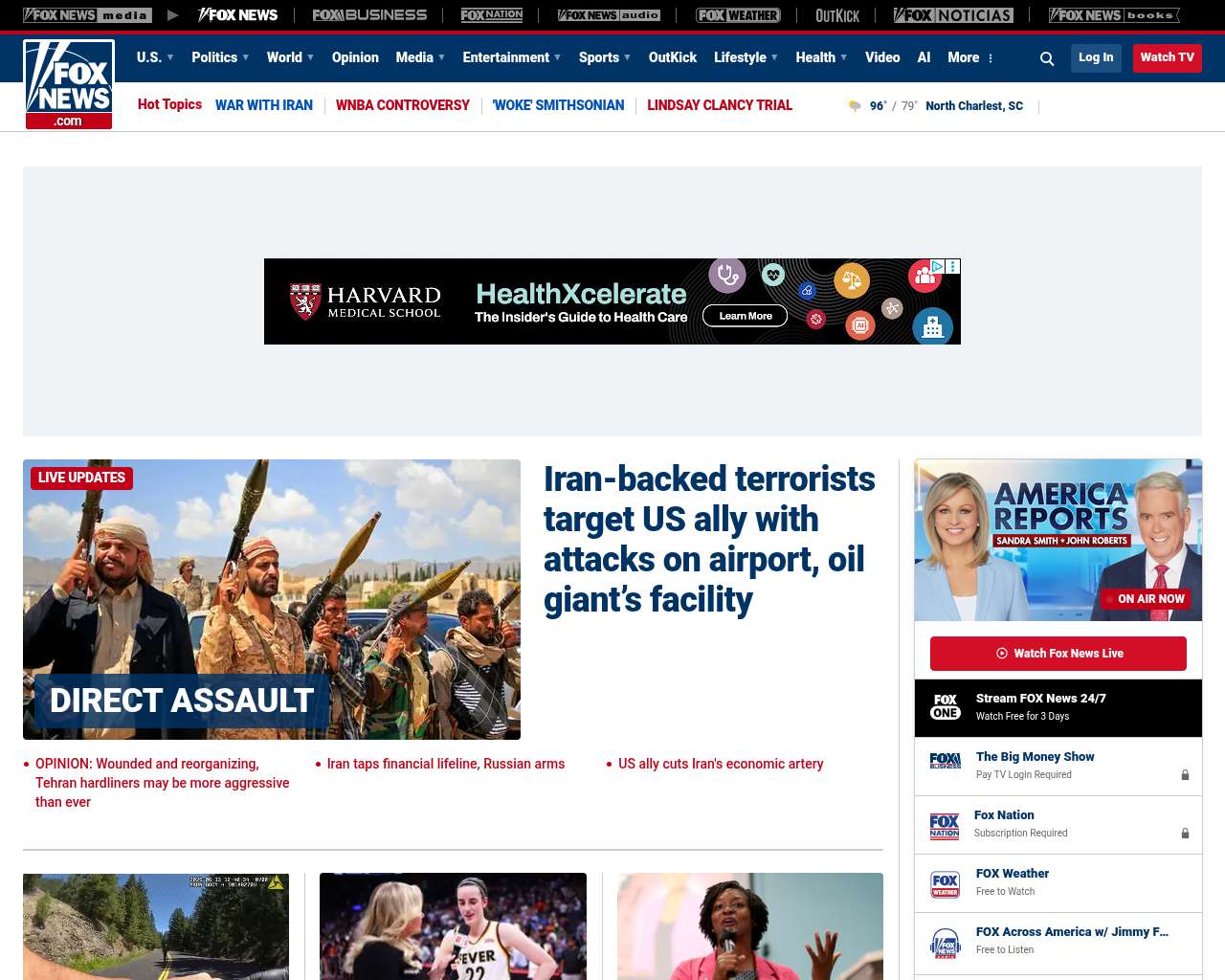Open Iran taps financial lifeline article
The height and width of the screenshot is (980, 1225).
446,764
